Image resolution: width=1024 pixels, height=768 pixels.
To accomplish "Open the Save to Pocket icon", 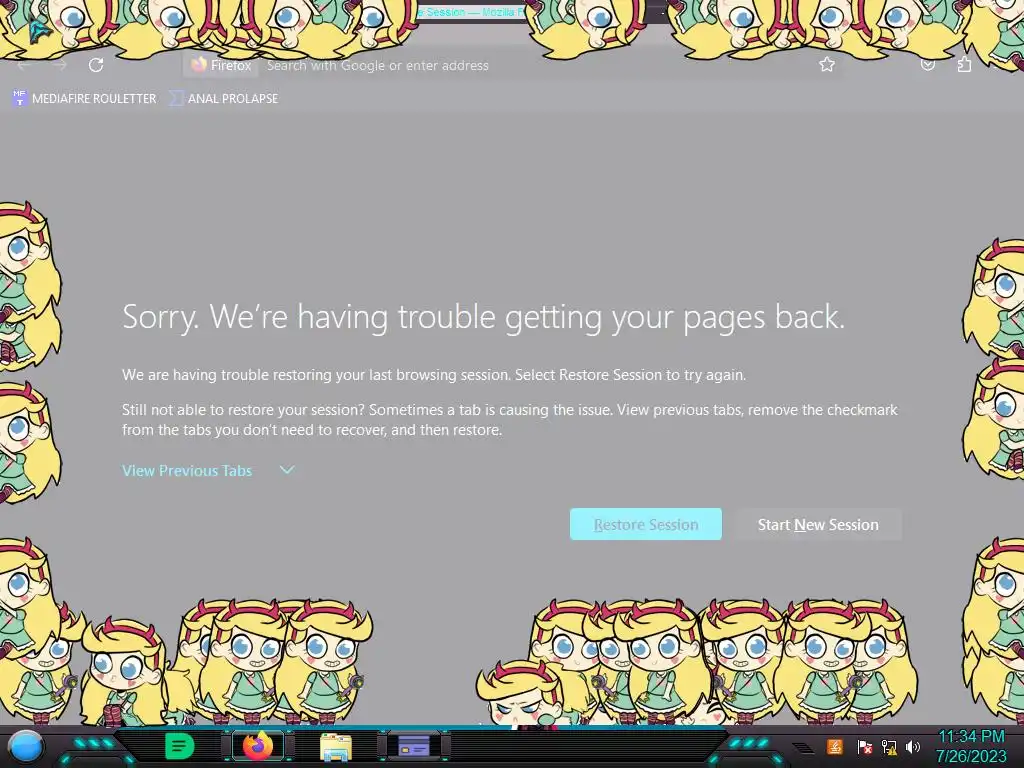I will click(927, 64).
